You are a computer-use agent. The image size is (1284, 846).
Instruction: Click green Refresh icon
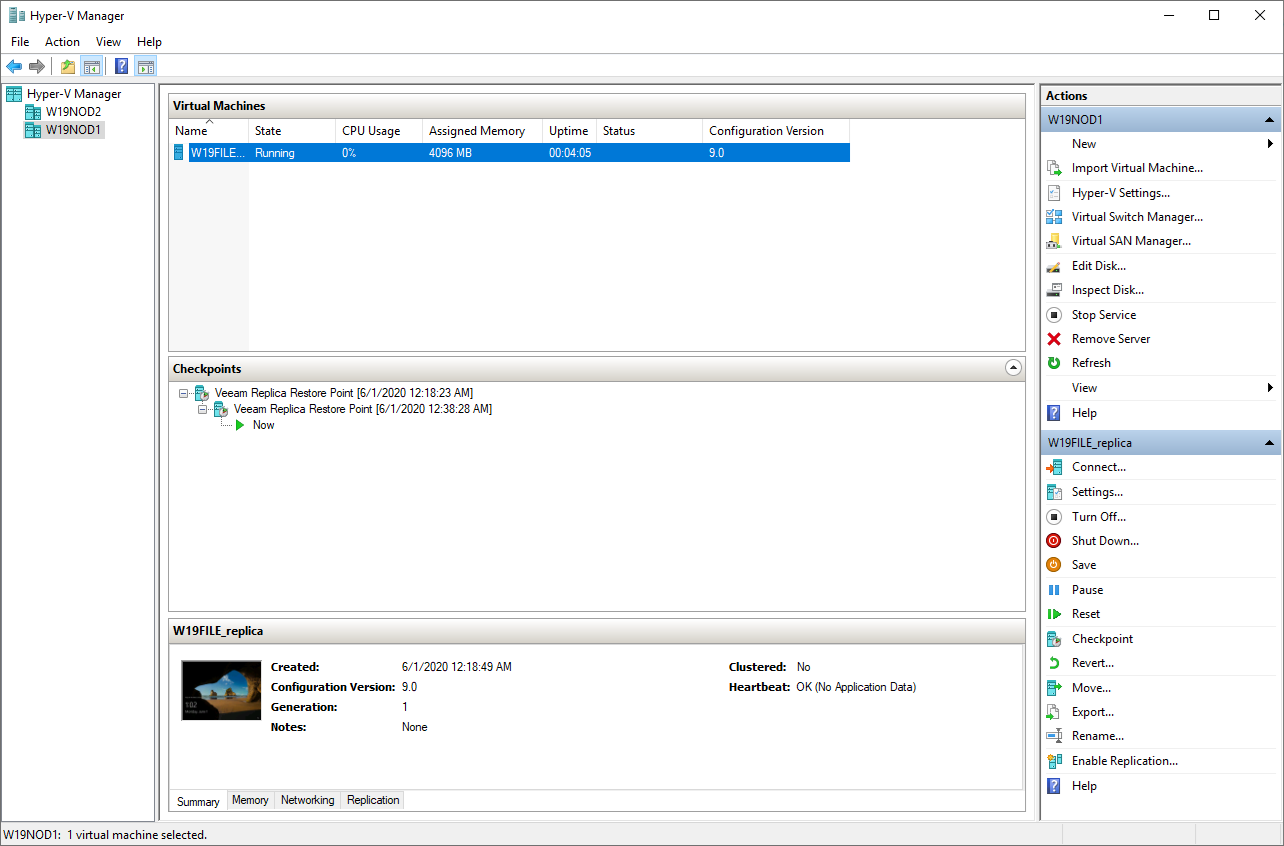click(x=1053, y=363)
